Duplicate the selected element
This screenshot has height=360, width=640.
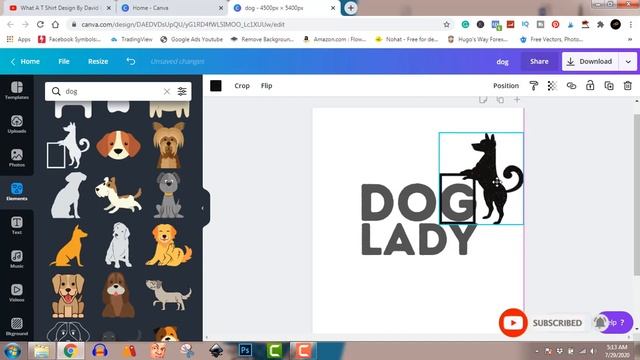609,86
